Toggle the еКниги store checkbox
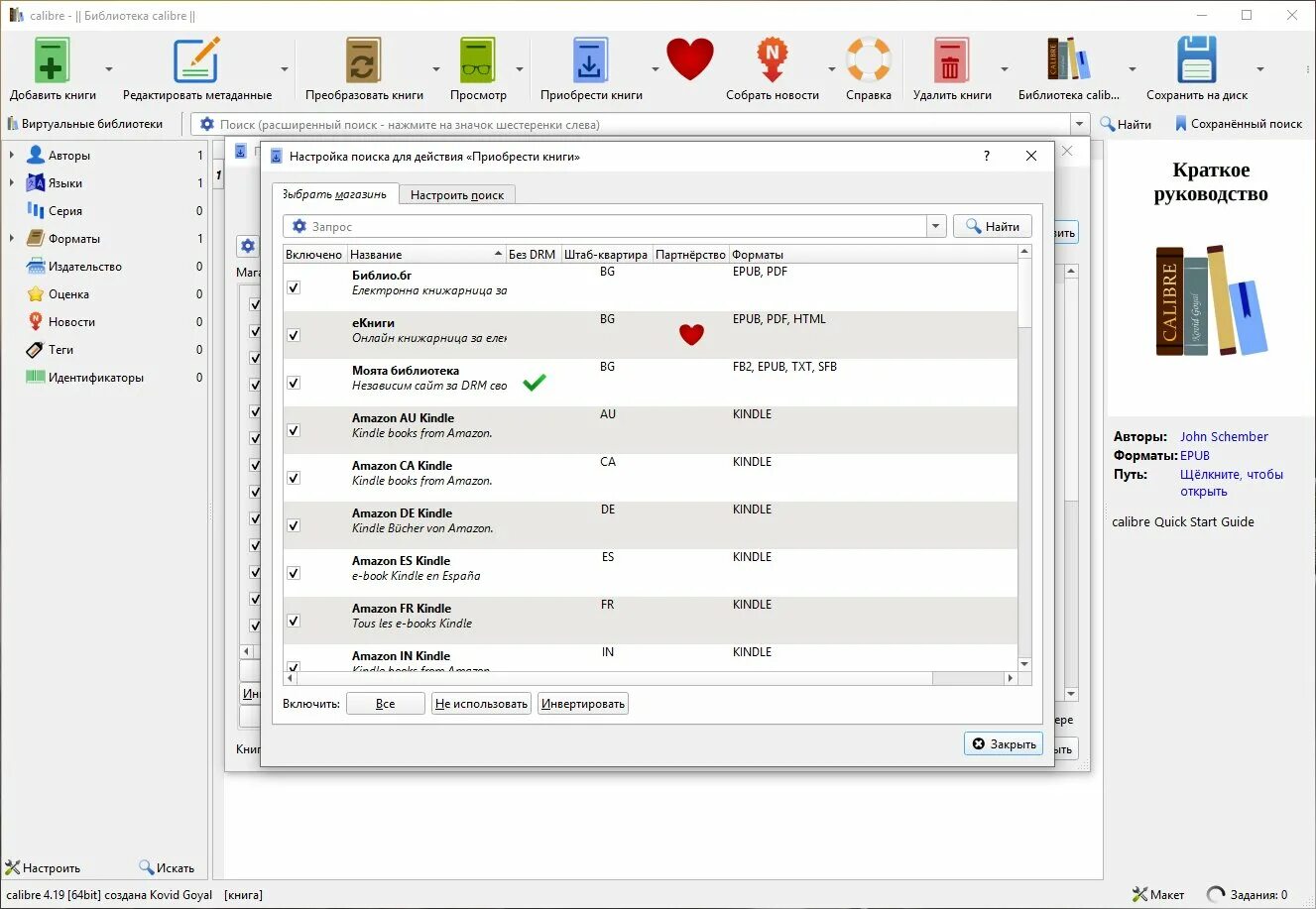 point(294,335)
